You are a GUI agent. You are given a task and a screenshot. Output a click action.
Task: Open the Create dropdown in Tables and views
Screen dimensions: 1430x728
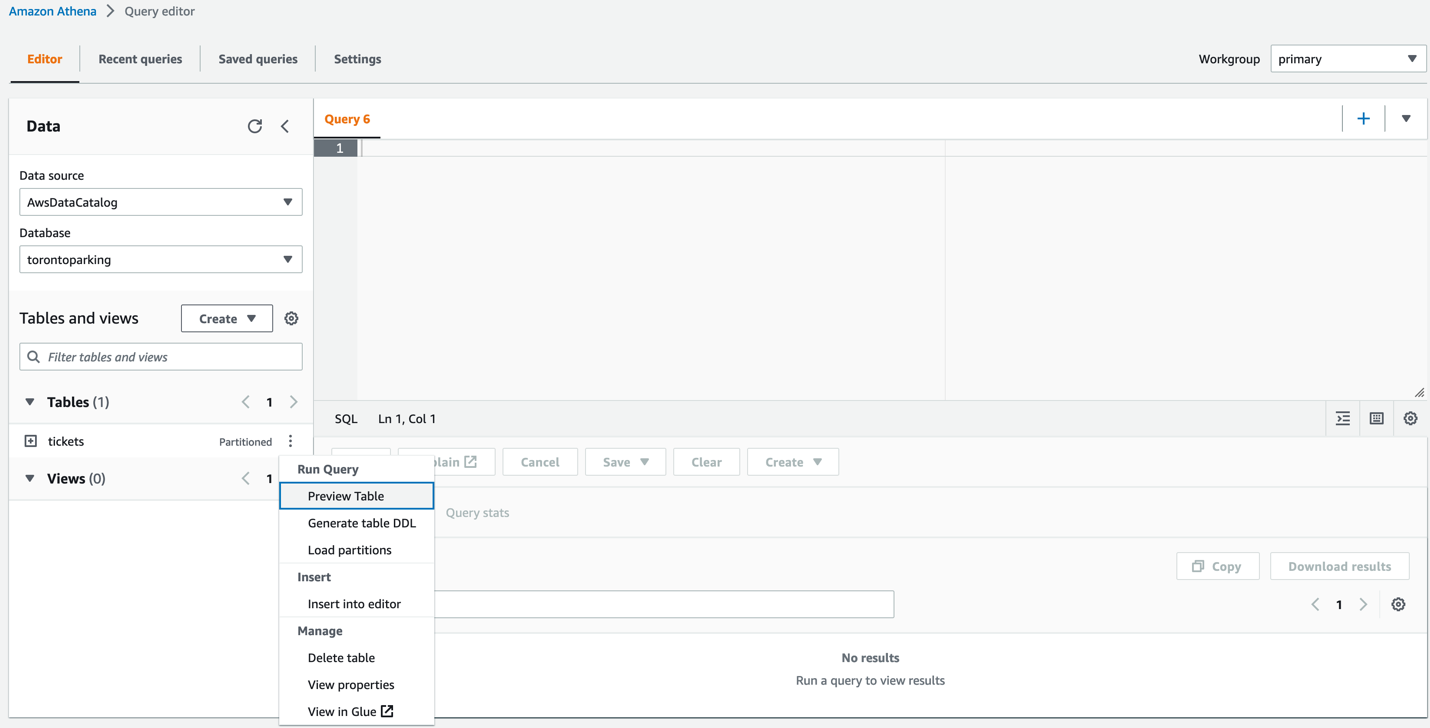click(227, 318)
